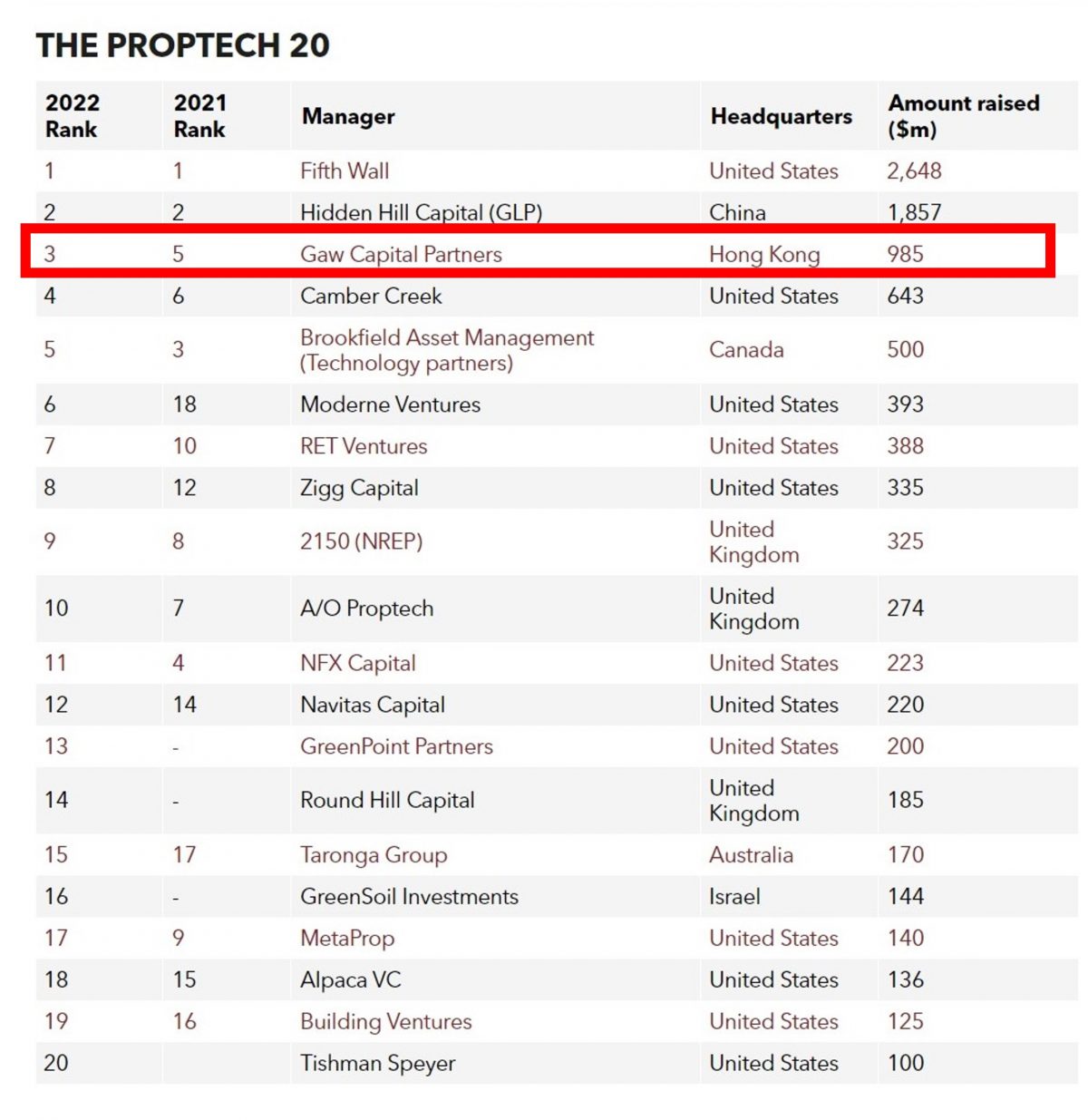Click the Manager column header
Screen dimensions: 1088x1120
348,117
